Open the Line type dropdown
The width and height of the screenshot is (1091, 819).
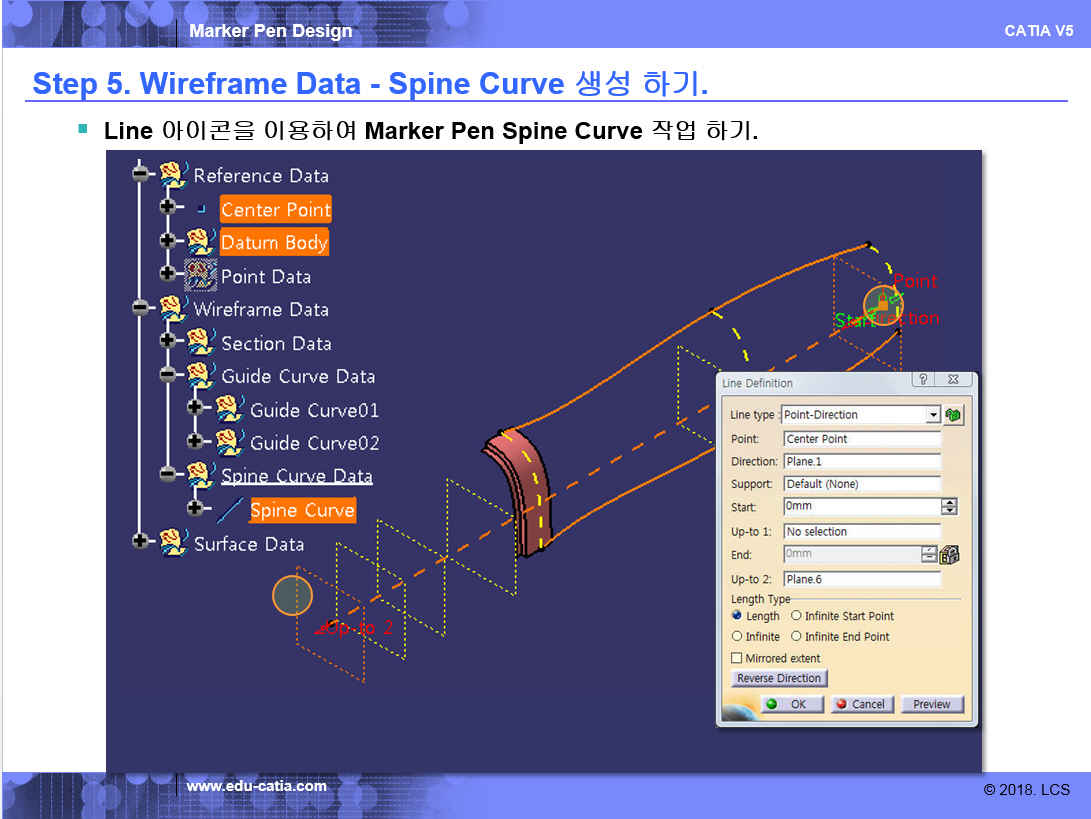[933, 415]
